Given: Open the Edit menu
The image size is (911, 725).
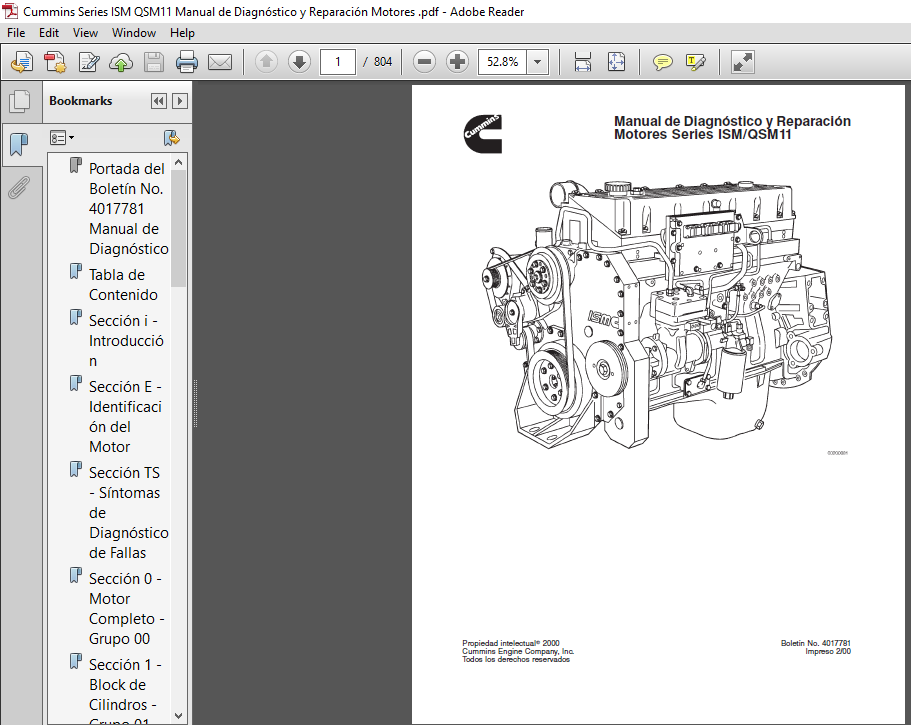Looking at the screenshot, I should pos(49,33).
